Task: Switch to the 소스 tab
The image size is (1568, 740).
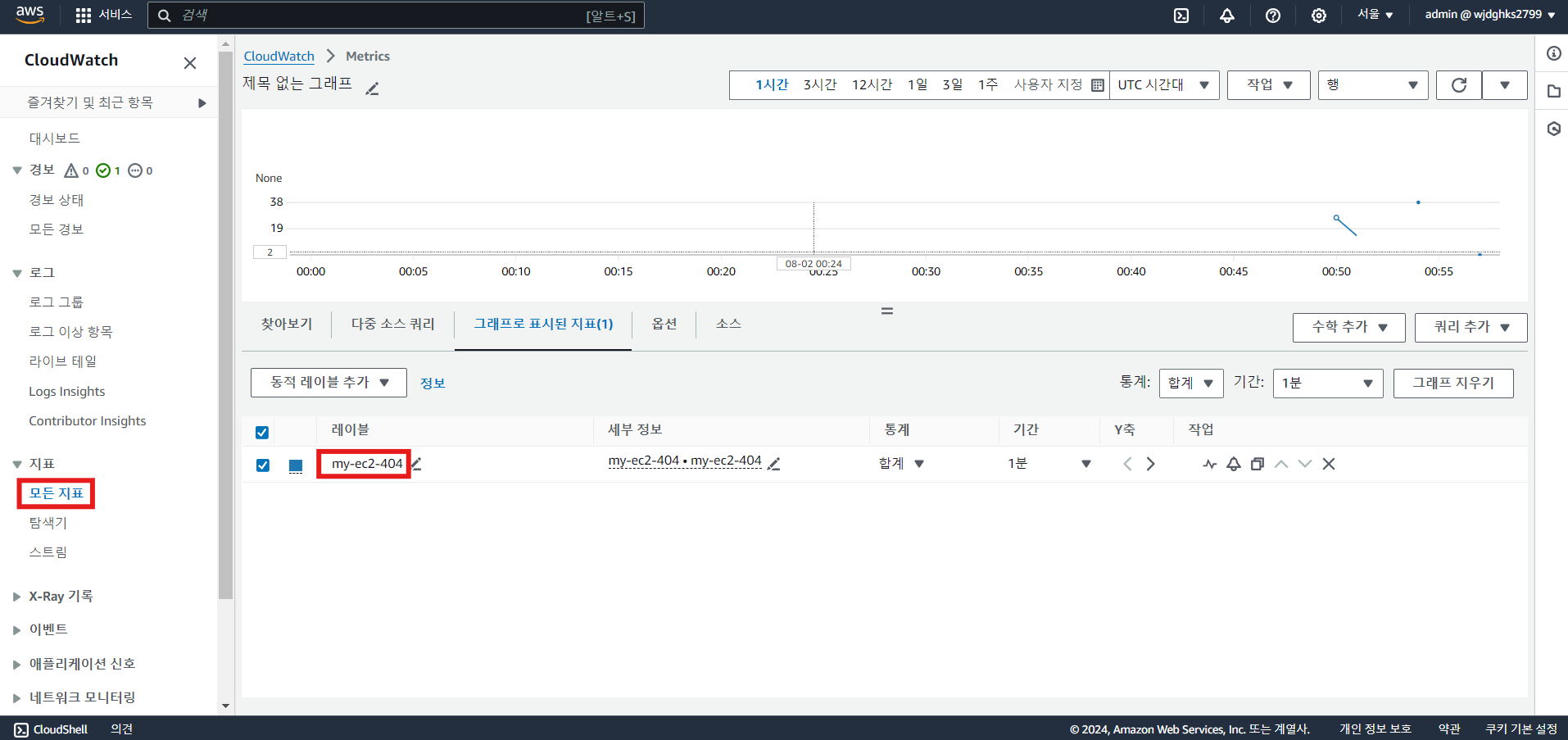Action: pos(728,325)
